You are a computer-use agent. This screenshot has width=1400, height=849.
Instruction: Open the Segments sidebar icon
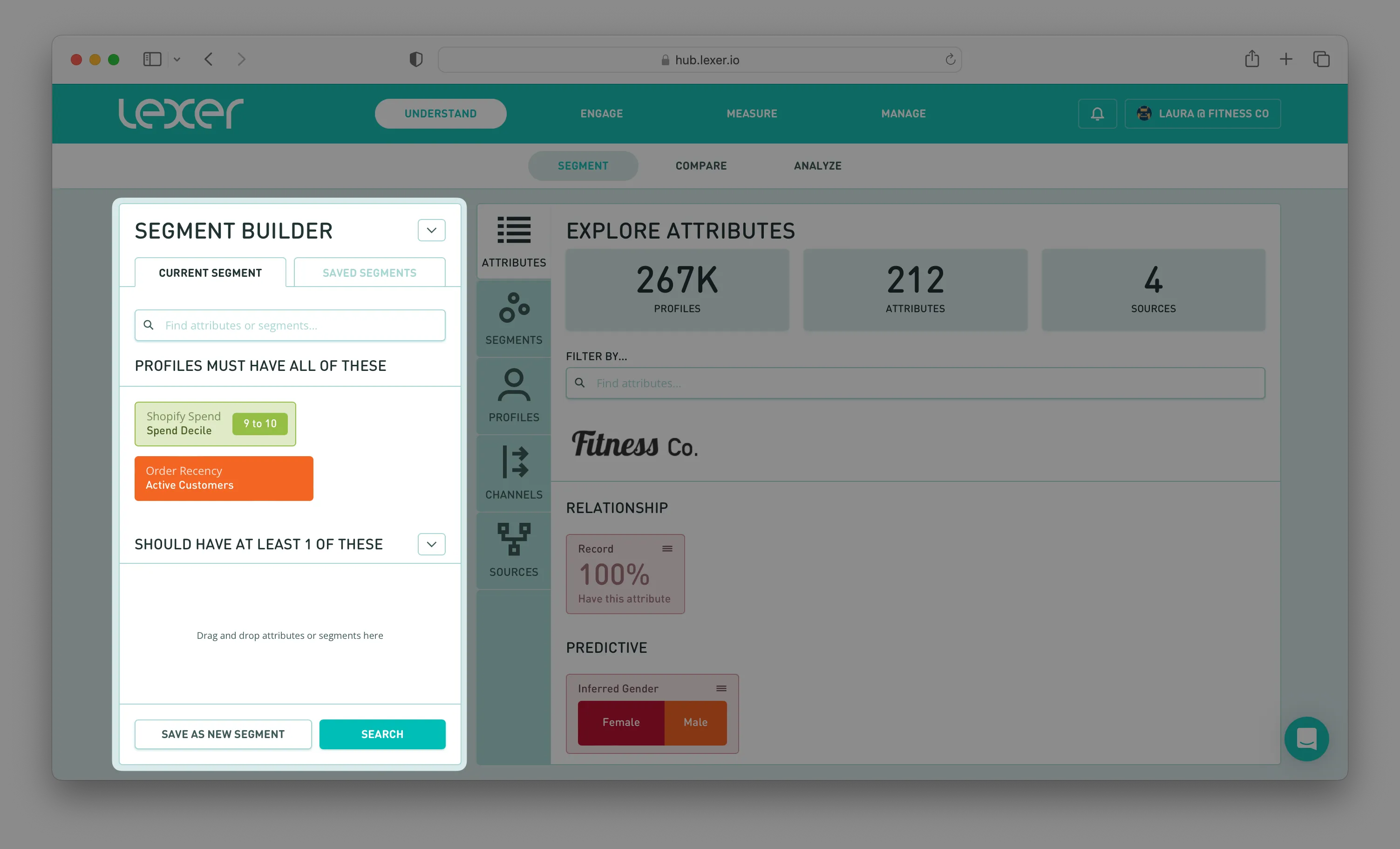point(514,308)
